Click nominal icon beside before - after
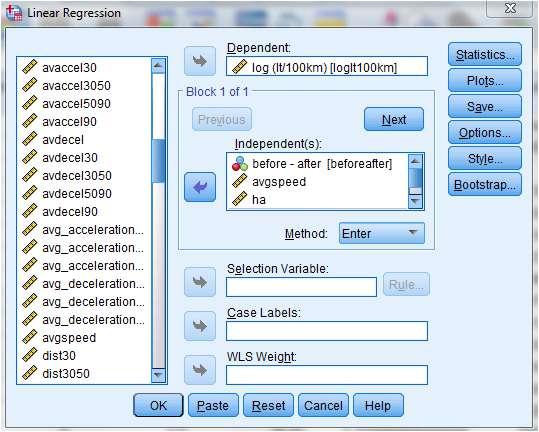The height and width of the screenshot is (432, 539). coord(240,164)
